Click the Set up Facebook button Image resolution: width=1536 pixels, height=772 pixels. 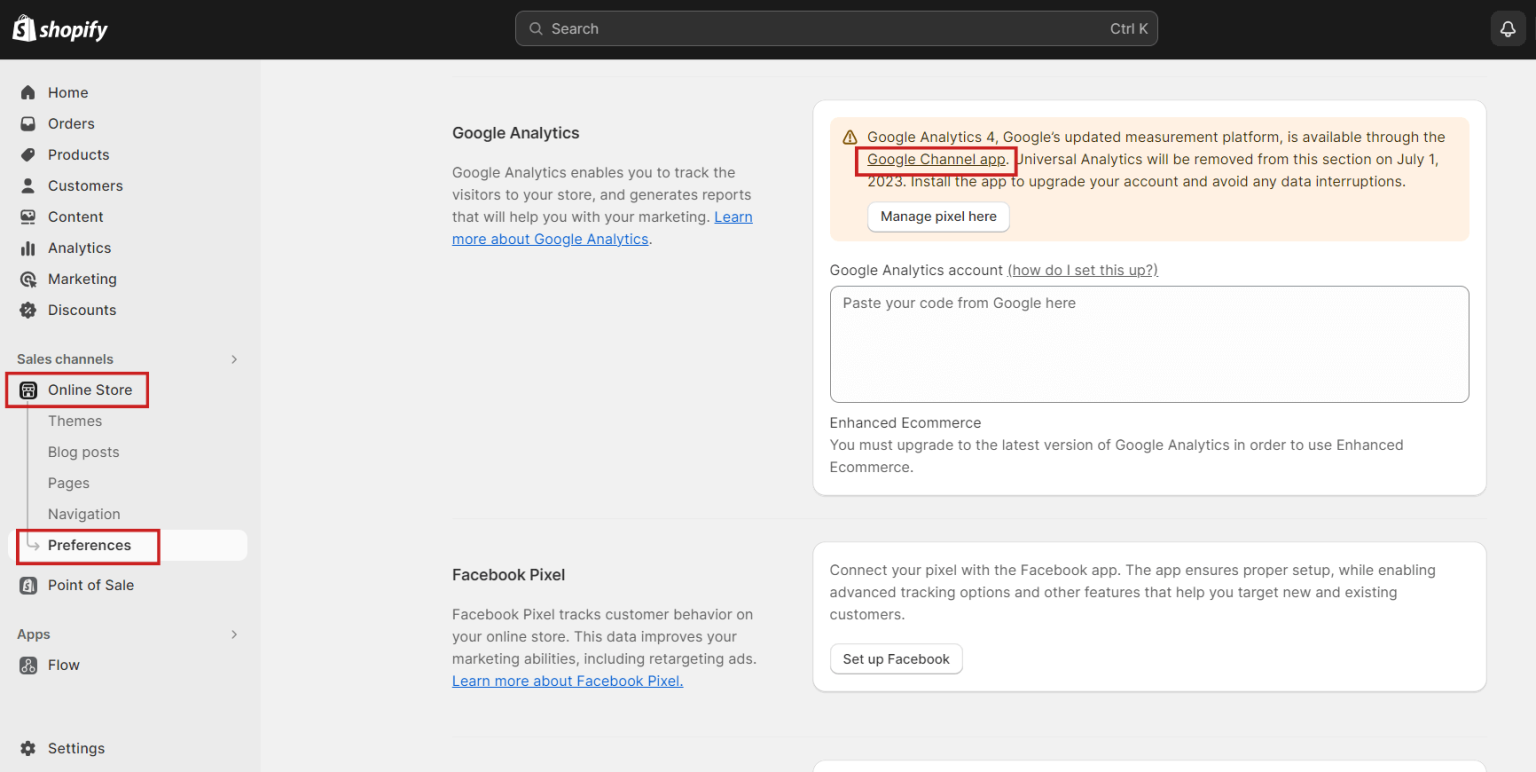895,658
